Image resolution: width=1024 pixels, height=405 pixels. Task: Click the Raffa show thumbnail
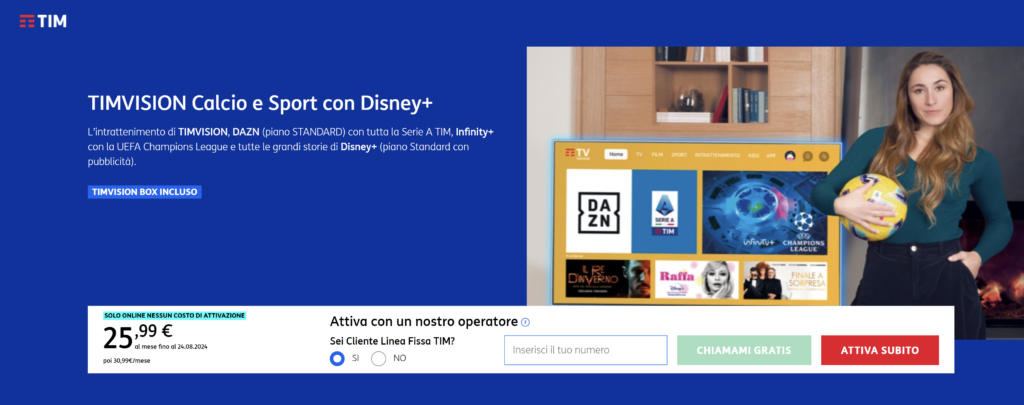tap(697, 280)
